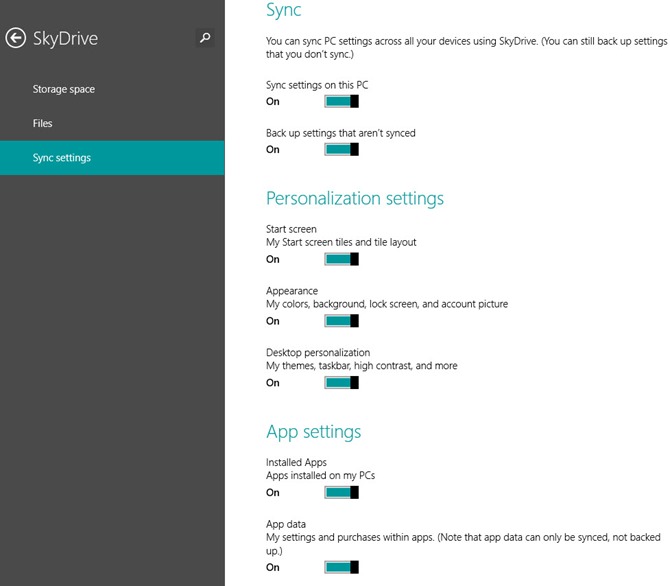Switch off Desktop personalization toggle
Image resolution: width=670 pixels, height=586 pixels.
341,383
